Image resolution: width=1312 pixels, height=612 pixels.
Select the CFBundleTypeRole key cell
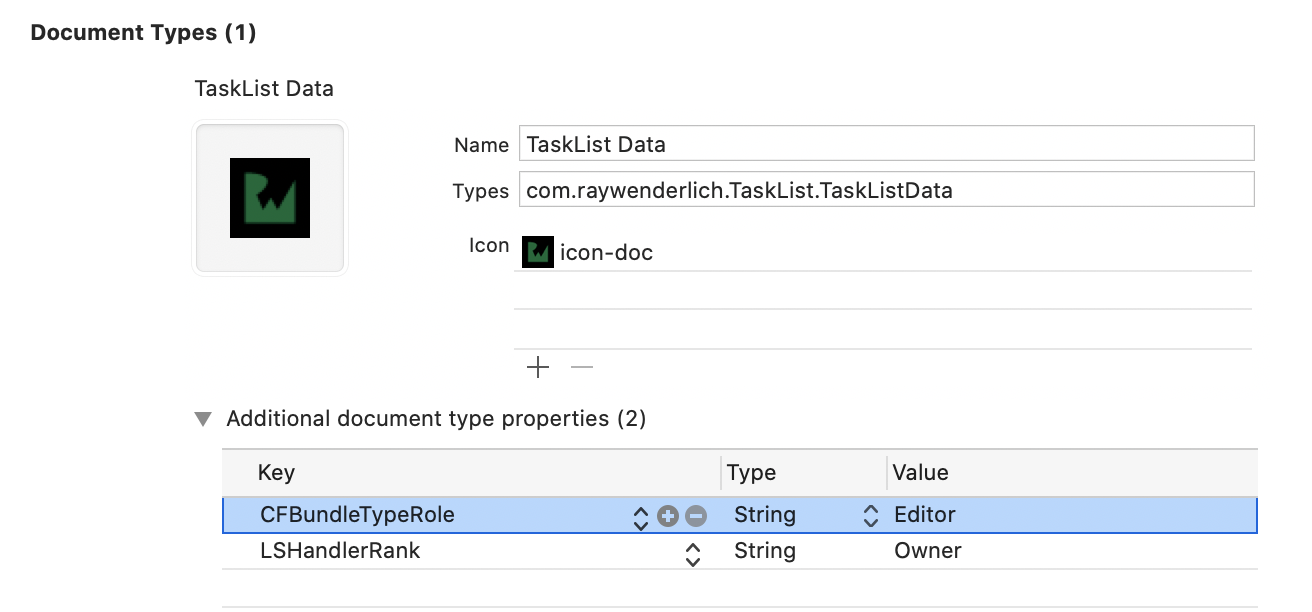pos(358,515)
